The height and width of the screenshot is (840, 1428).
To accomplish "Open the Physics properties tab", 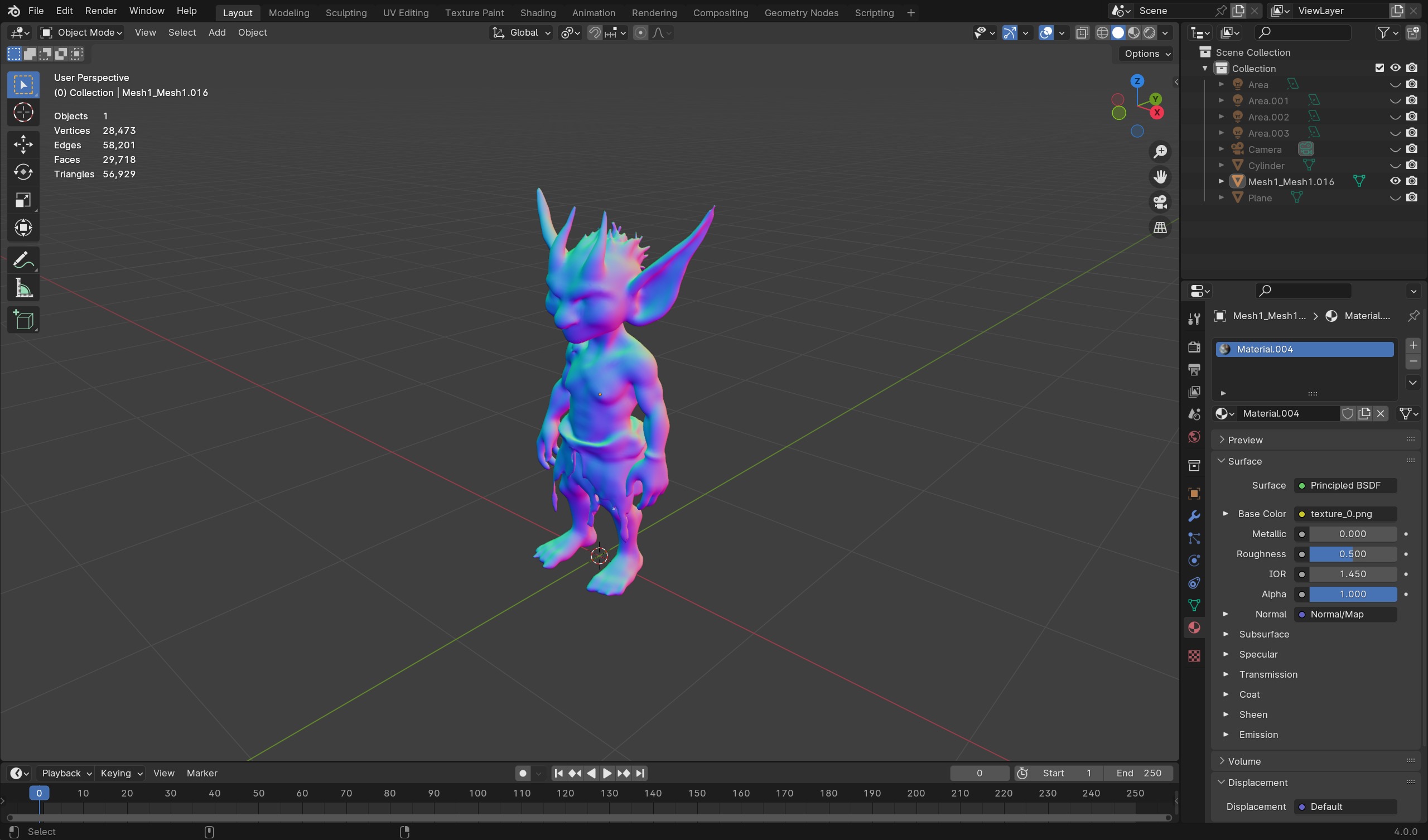I will click(x=1194, y=561).
